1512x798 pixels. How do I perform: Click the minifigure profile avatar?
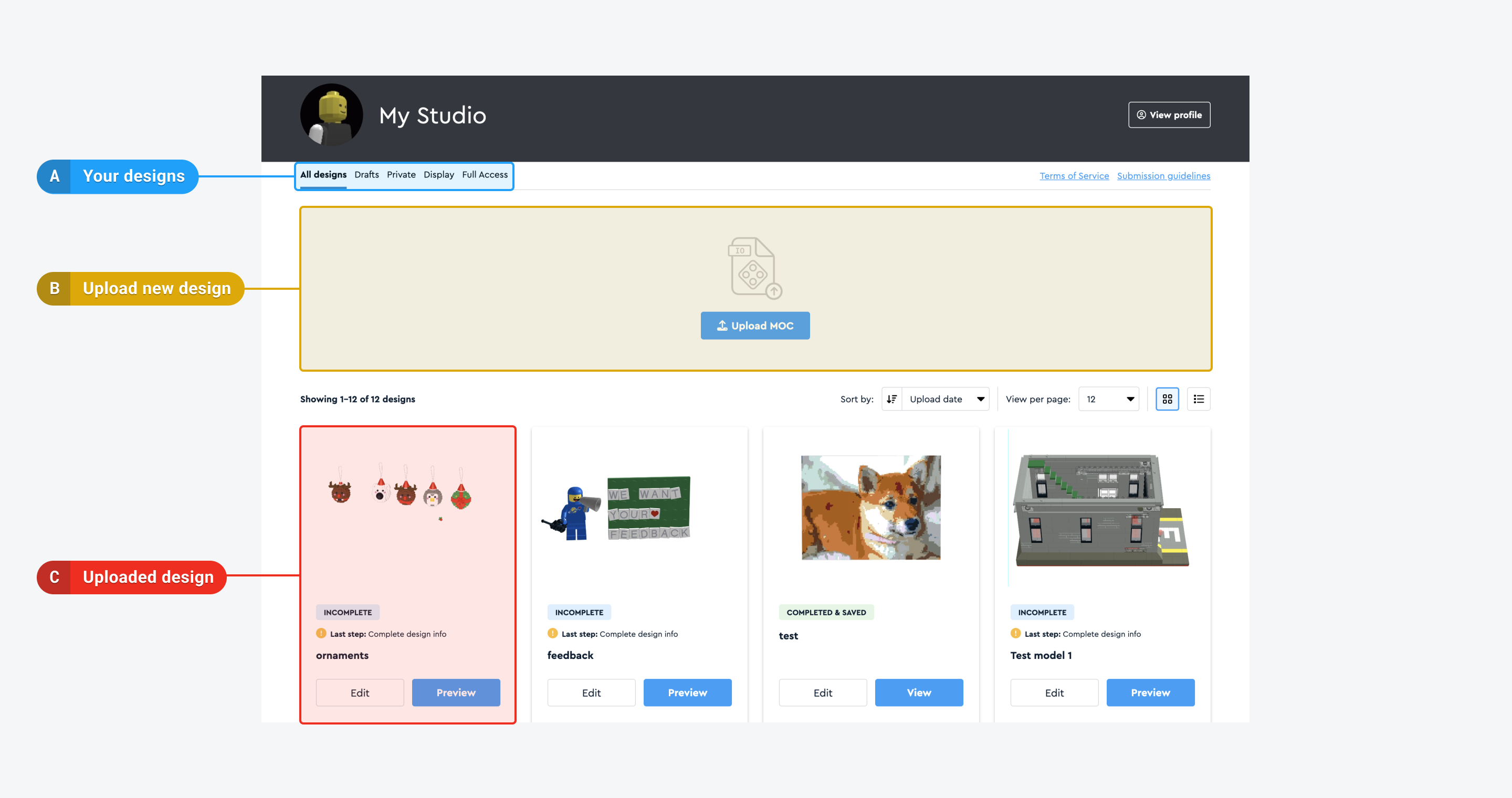331,115
